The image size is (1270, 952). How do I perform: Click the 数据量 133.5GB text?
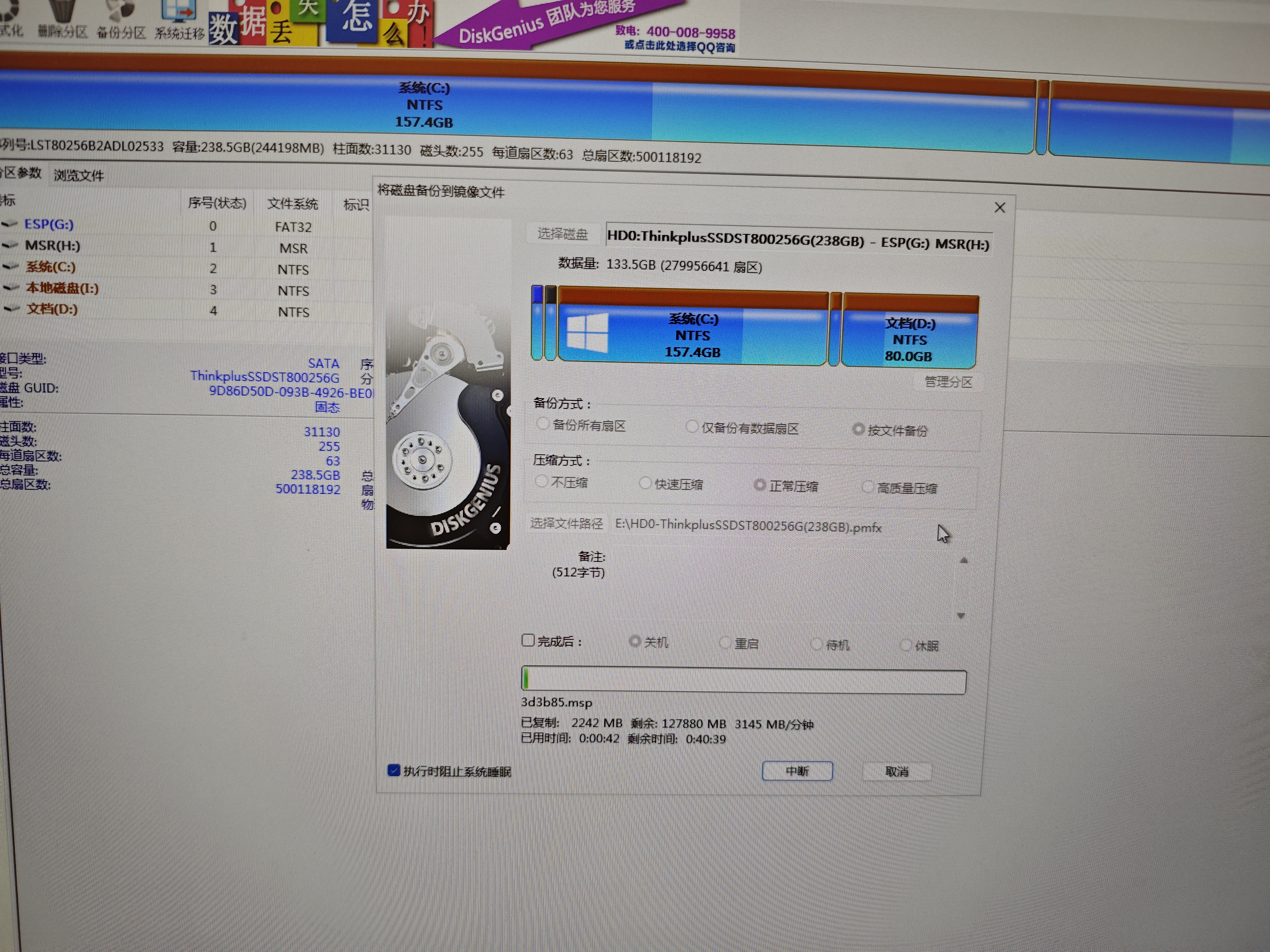660,265
